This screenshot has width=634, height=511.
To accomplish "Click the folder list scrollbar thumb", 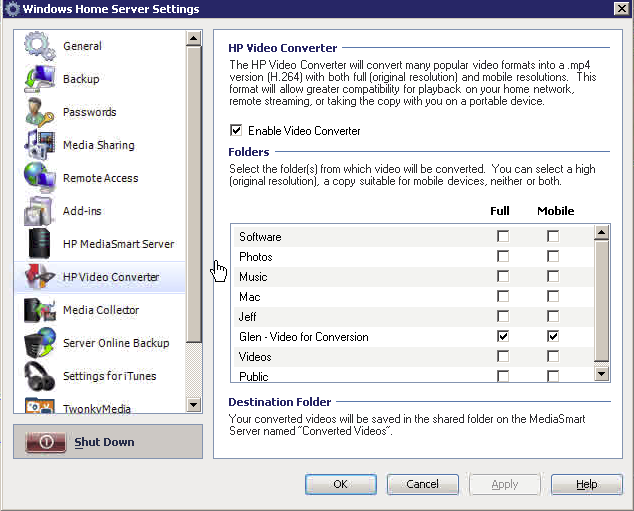I will 602,301.
